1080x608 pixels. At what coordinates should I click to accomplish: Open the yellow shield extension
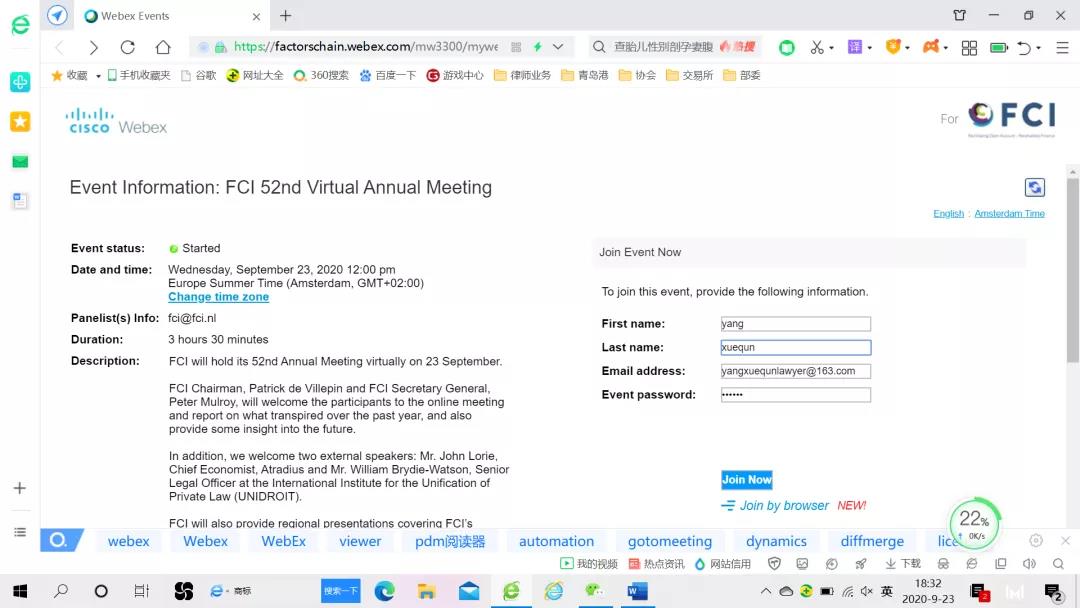(x=893, y=47)
